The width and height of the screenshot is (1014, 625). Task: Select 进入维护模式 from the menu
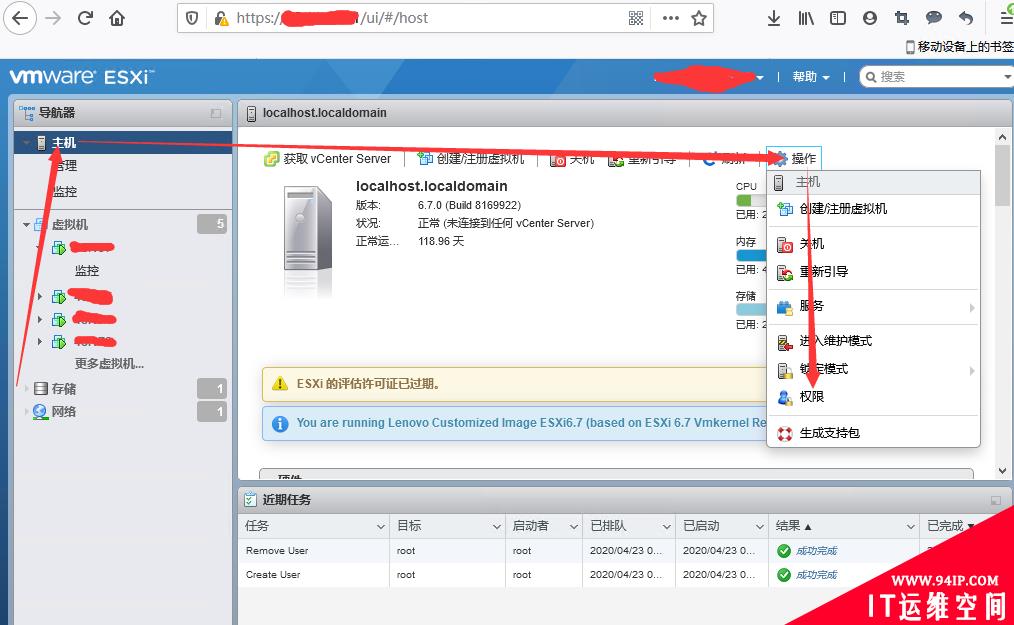pyautogui.click(x=873, y=341)
